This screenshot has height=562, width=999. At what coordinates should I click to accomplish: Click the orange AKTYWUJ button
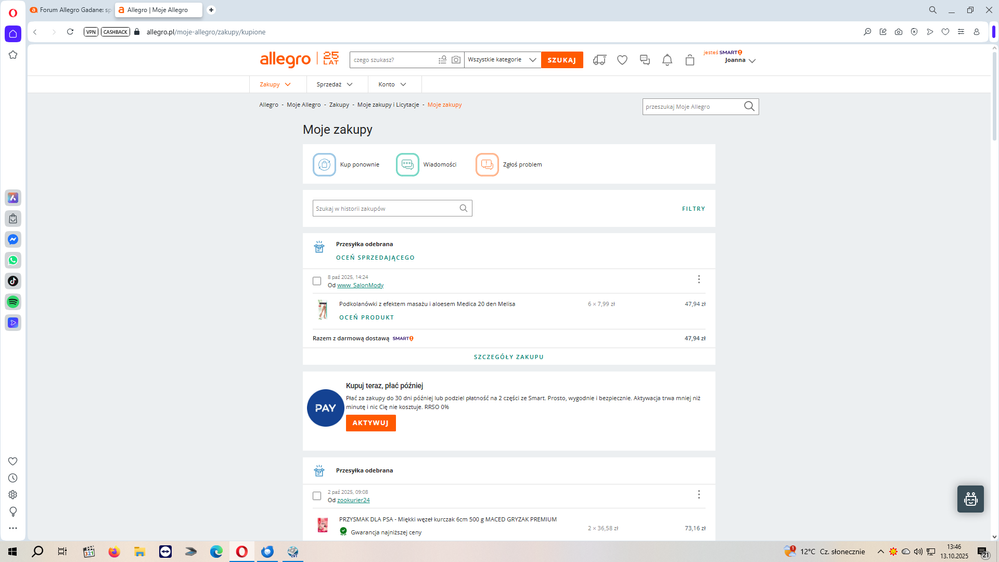click(x=371, y=423)
